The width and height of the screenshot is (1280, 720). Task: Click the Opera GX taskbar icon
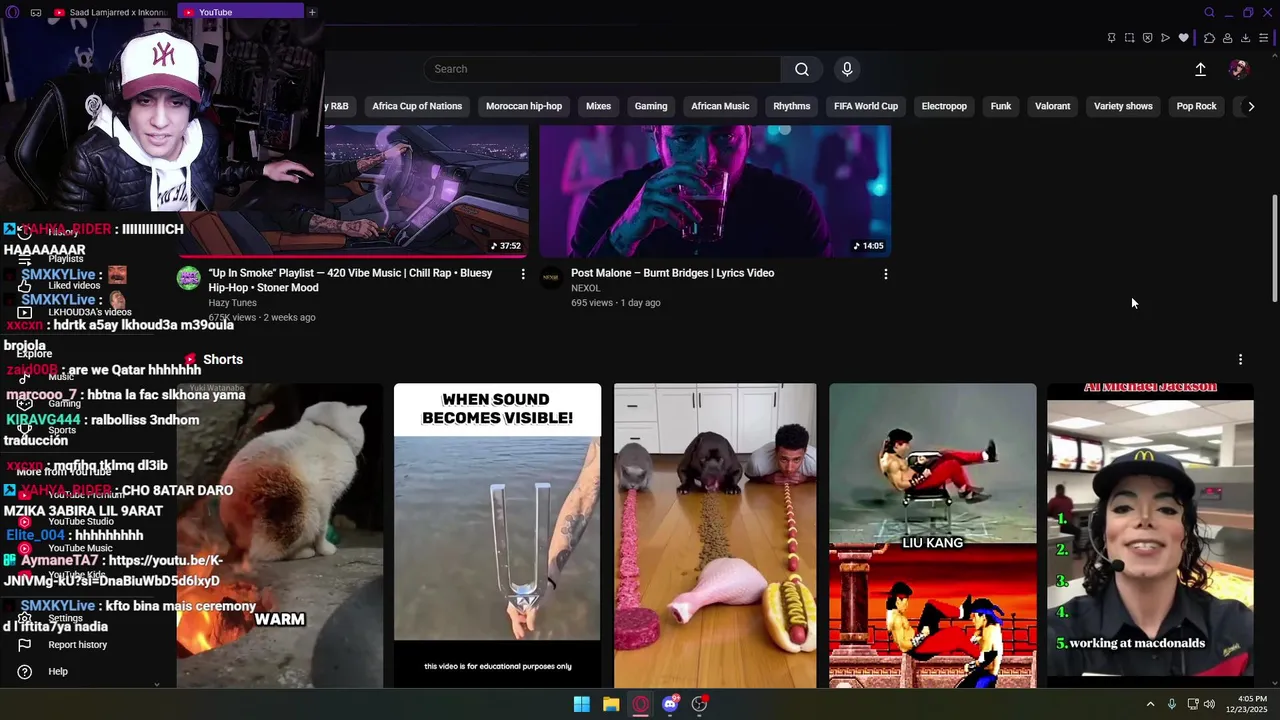pos(641,704)
